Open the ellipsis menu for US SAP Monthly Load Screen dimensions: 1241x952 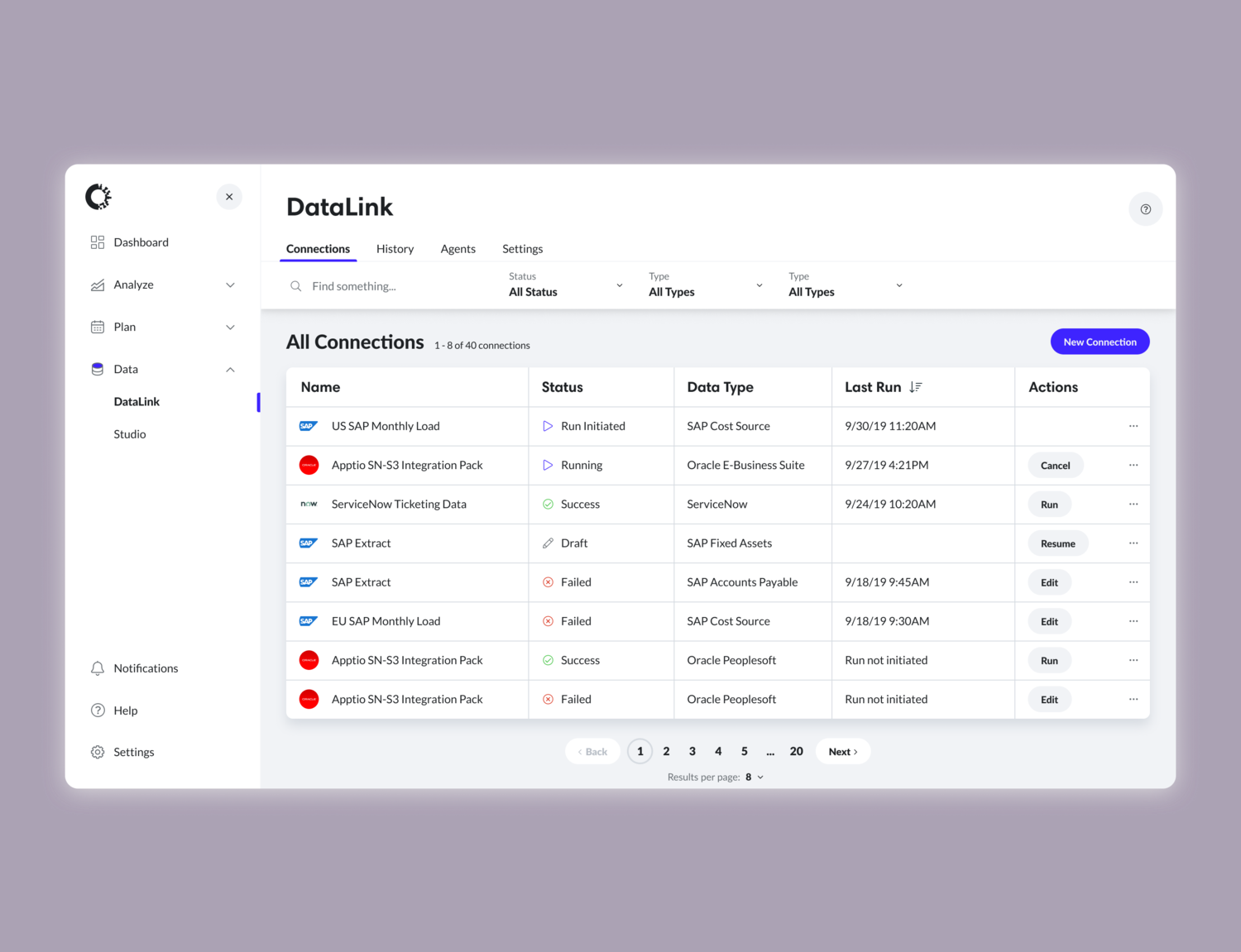1133,426
